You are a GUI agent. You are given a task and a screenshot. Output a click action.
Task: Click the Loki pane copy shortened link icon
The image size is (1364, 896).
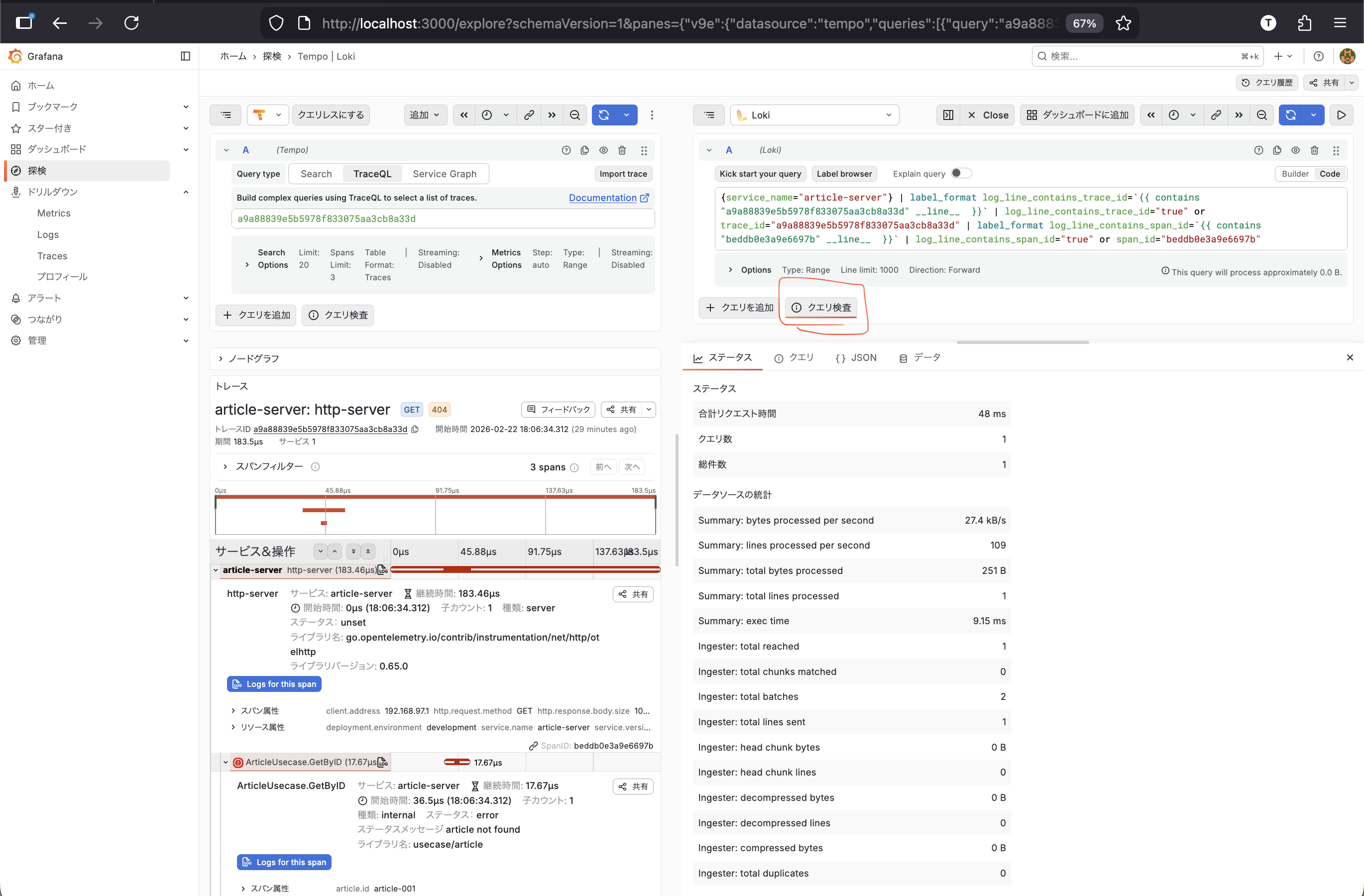pos(1216,115)
